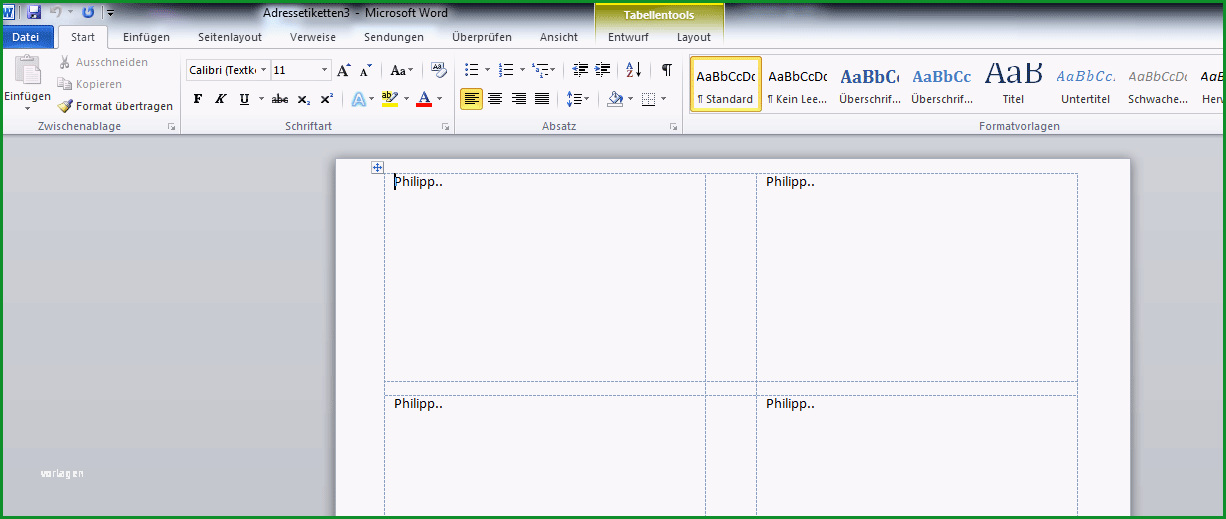This screenshot has height=519, width=1226.
Task: Switch to the Einfügen ribbon tab
Action: (146, 37)
